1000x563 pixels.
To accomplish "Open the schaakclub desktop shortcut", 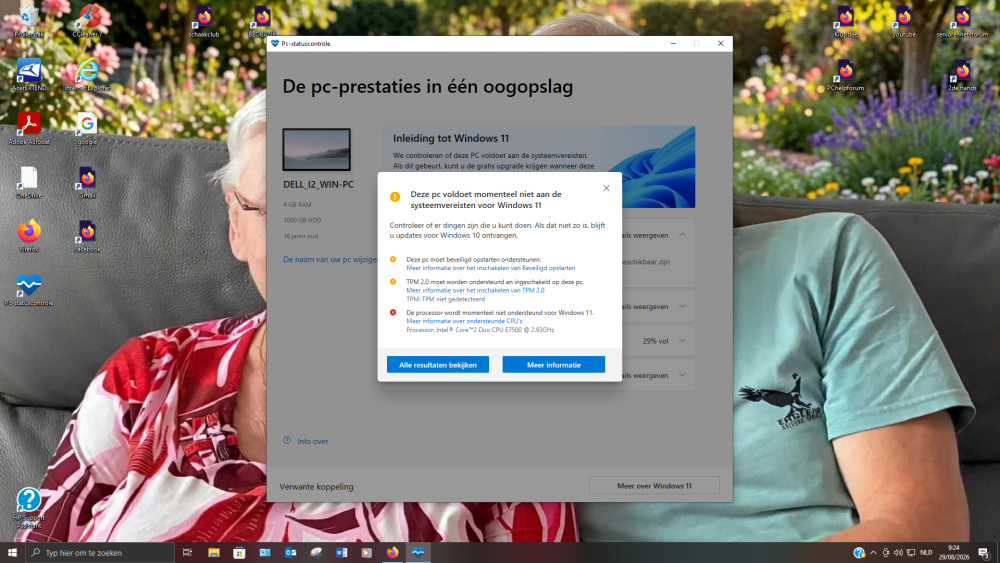I will [204, 21].
